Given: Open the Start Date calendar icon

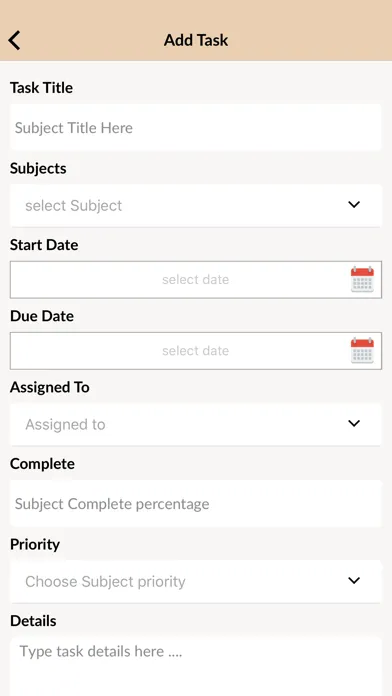Looking at the screenshot, I should coord(362,279).
